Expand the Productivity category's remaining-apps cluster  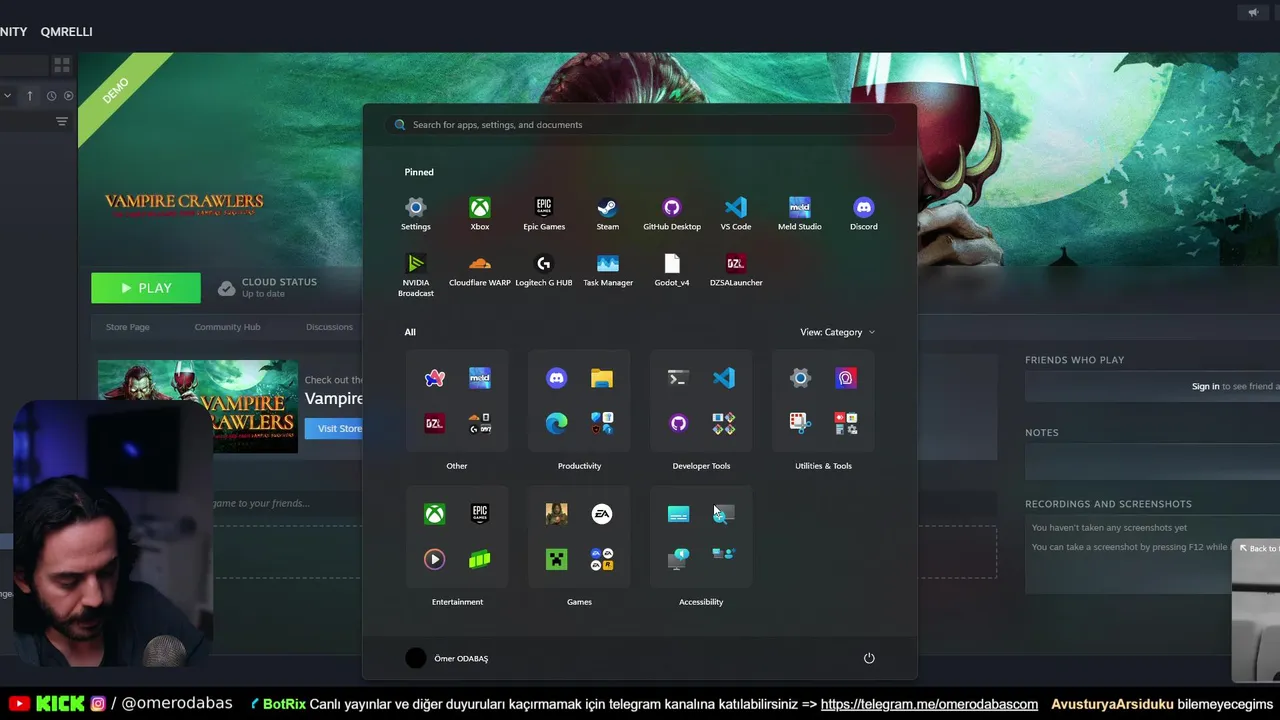tap(601, 423)
